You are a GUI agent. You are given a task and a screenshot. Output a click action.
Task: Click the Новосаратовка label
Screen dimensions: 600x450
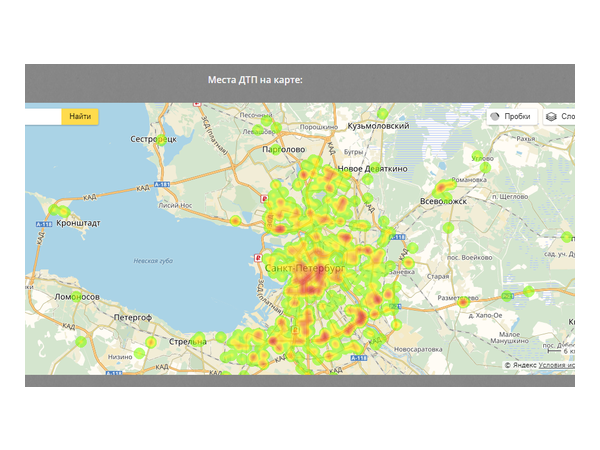418,349
